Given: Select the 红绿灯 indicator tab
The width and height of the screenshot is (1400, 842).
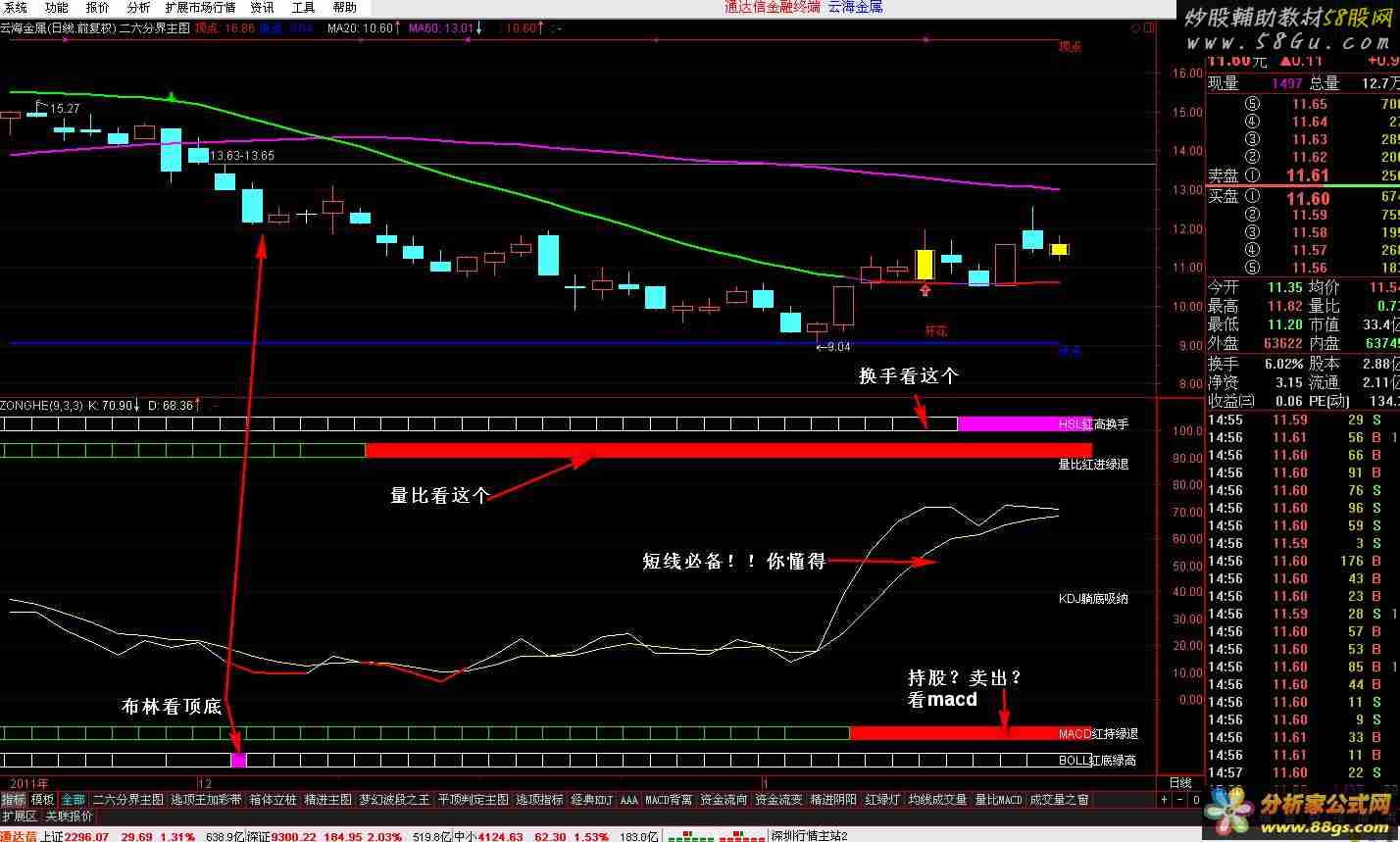Looking at the screenshot, I should [x=882, y=800].
